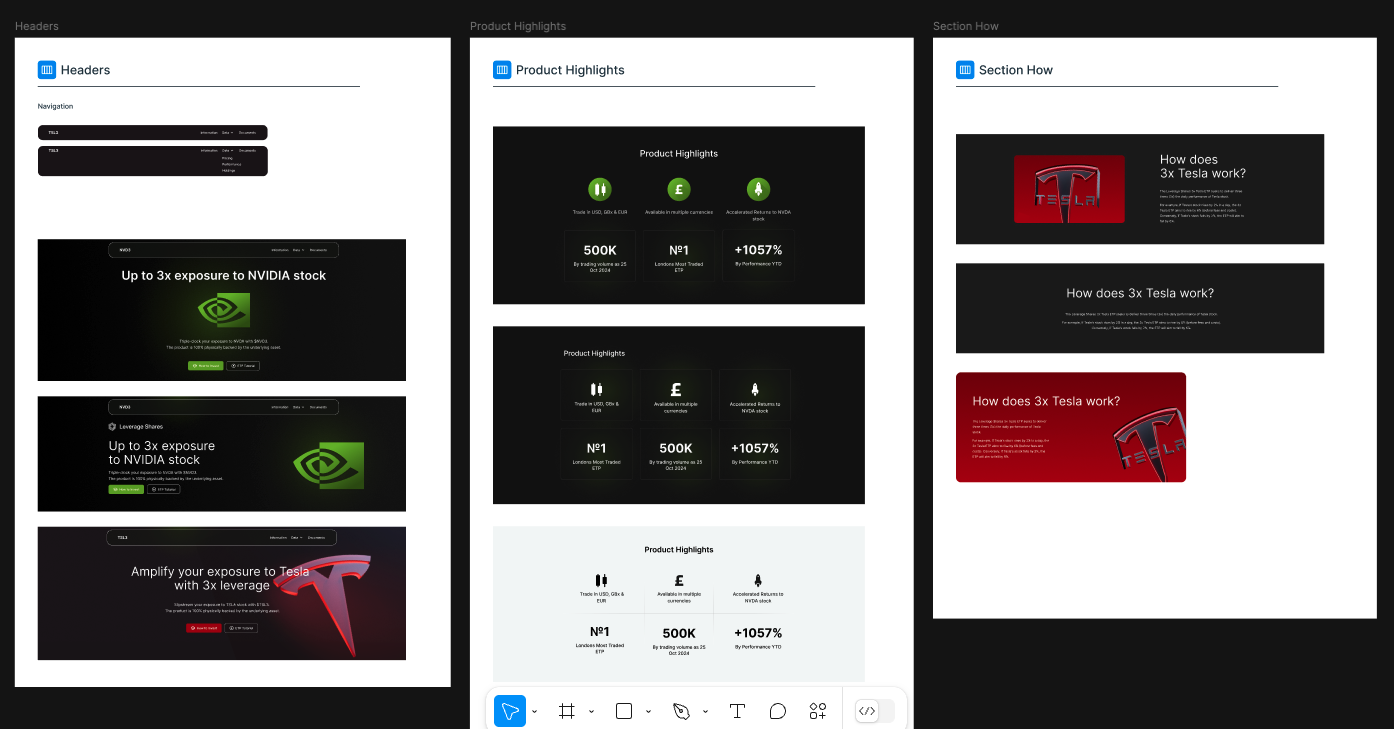Select the Product Highlights frame label
Viewport: 1394px width, 729px height.
click(518, 26)
